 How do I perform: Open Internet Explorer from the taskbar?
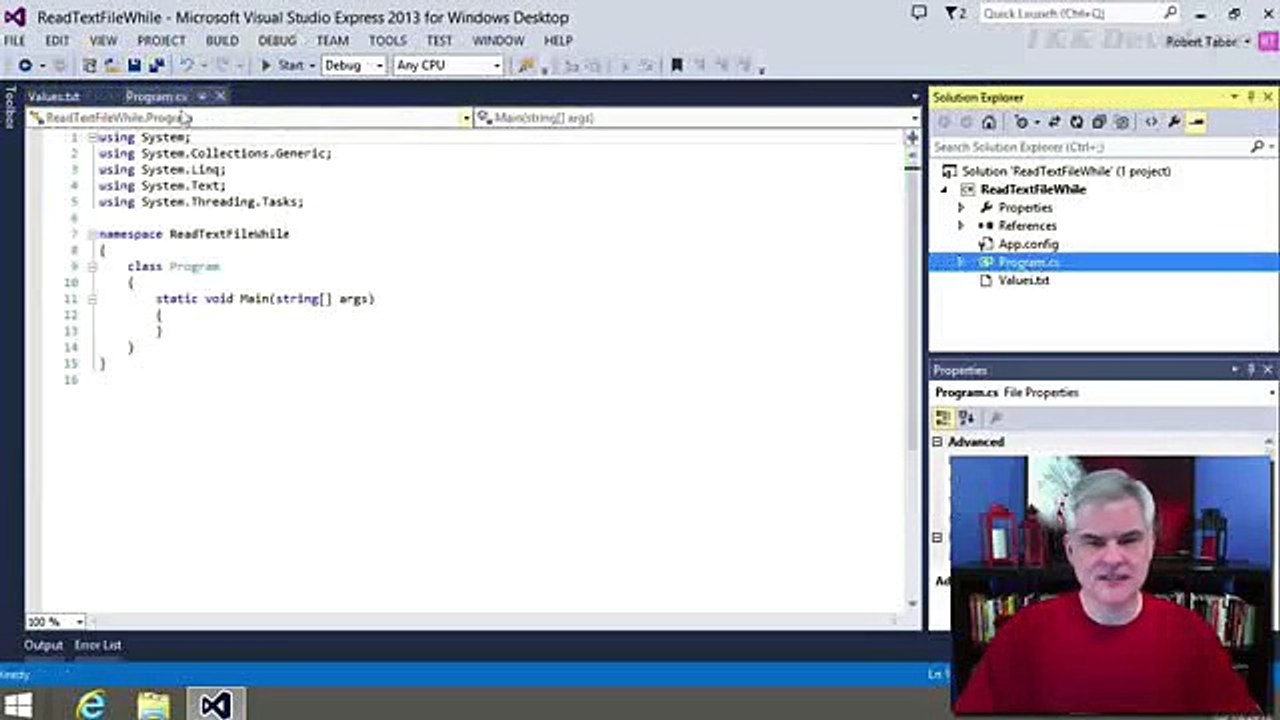[x=91, y=706]
